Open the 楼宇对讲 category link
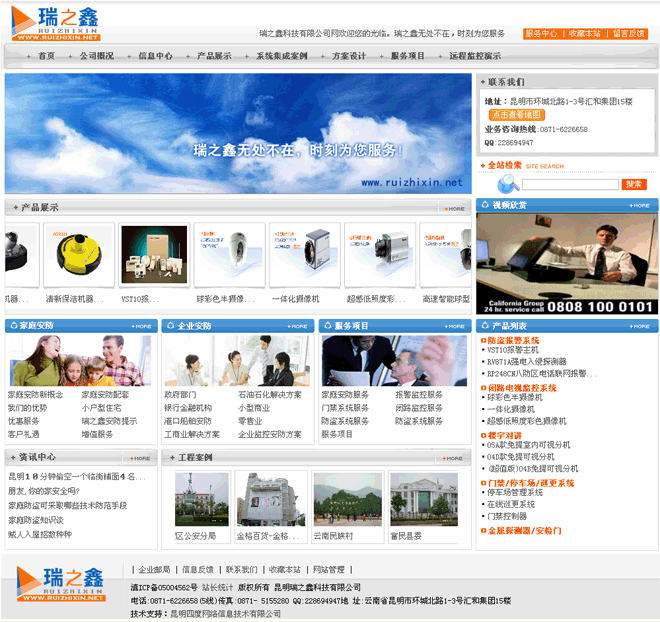 [505, 436]
